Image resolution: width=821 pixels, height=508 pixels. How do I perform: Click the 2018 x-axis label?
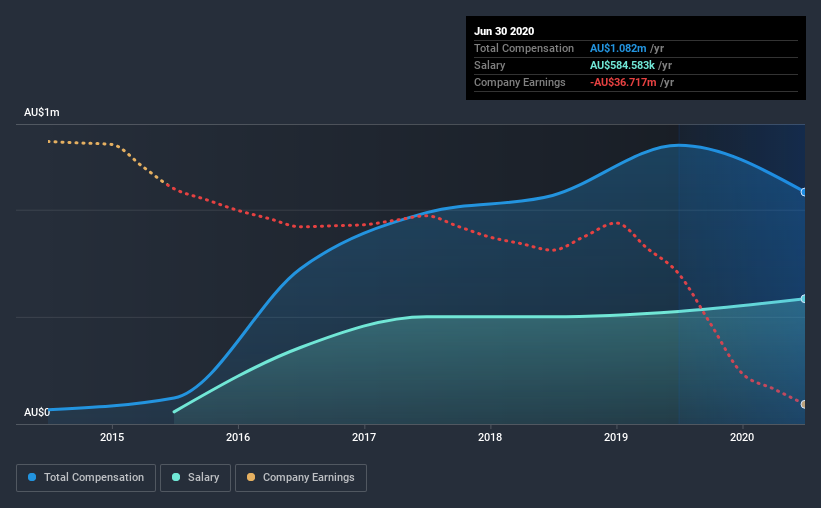490,437
